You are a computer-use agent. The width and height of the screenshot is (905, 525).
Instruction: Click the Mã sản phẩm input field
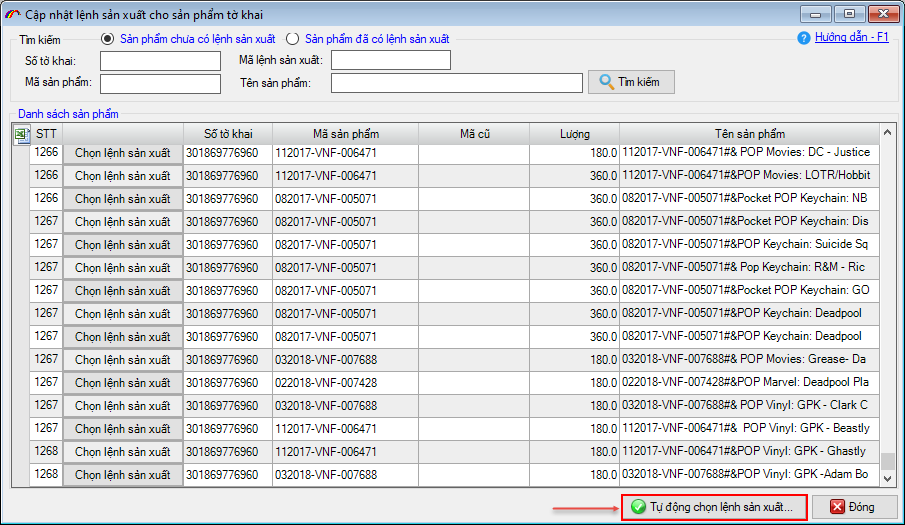tap(160, 84)
